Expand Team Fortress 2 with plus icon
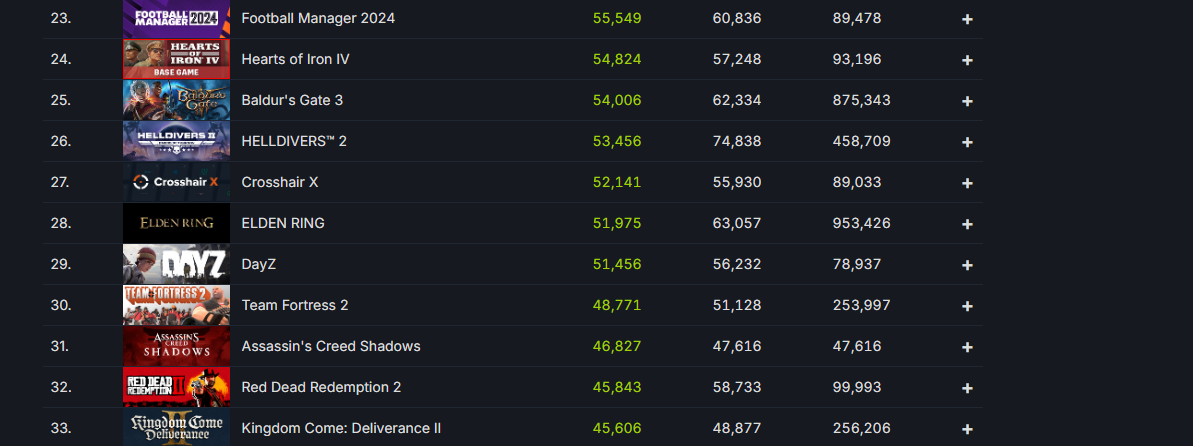The height and width of the screenshot is (446, 1193). pos(967,307)
